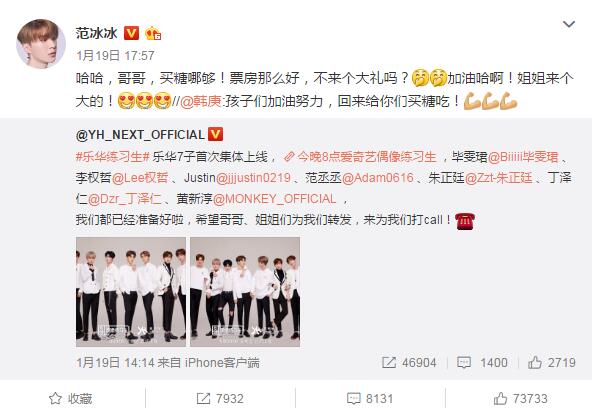Repost this post showing 7932 reposts
592x408 pixels.
[x=220, y=399]
